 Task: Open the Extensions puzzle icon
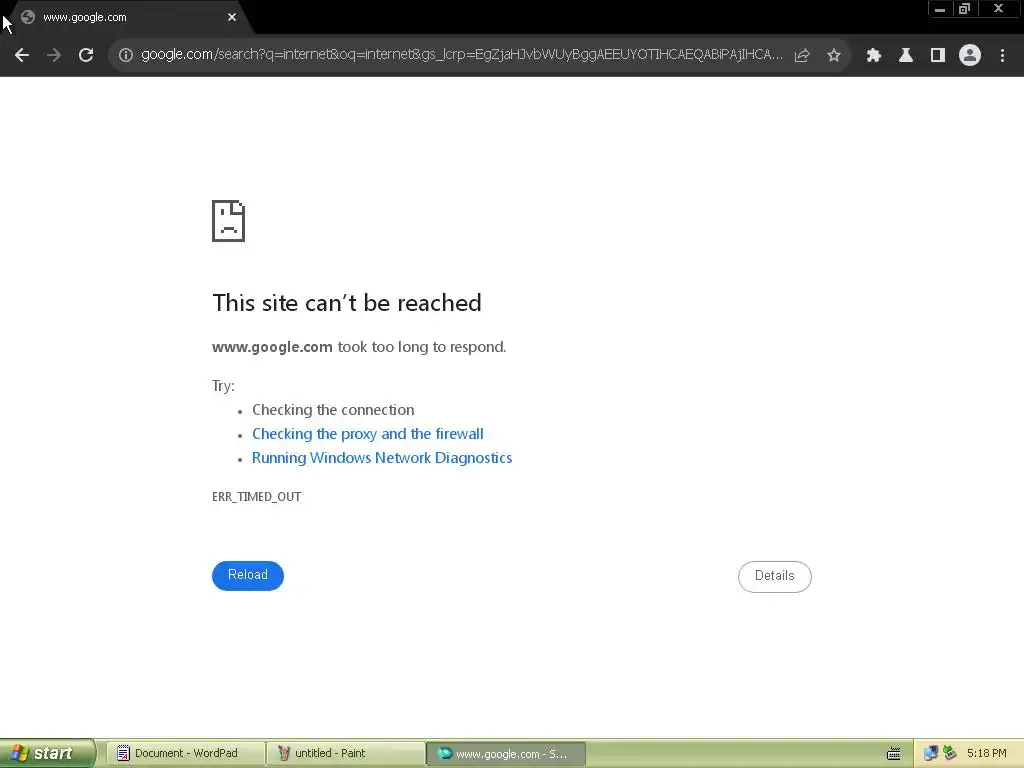(874, 56)
